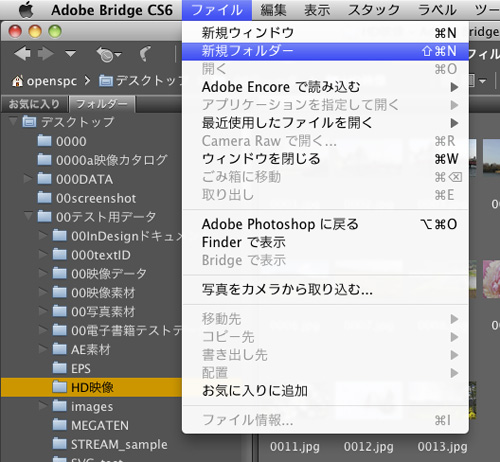The height and width of the screenshot is (462, 500).
Task: Select the MEGATEN folder
Action: click(x=100, y=425)
